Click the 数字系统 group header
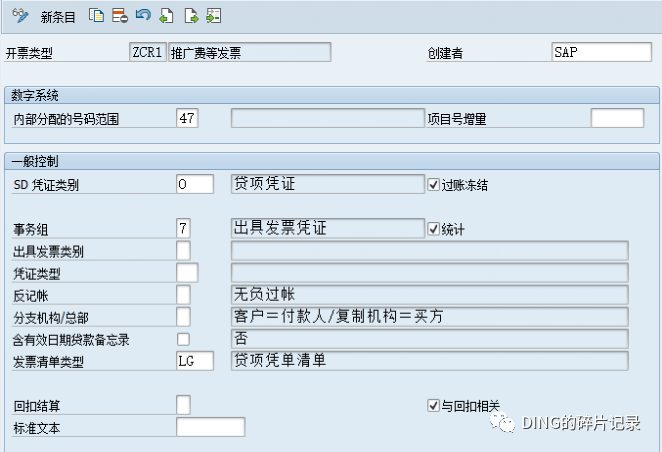The width and height of the screenshot is (662, 452). click(x=35, y=95)
